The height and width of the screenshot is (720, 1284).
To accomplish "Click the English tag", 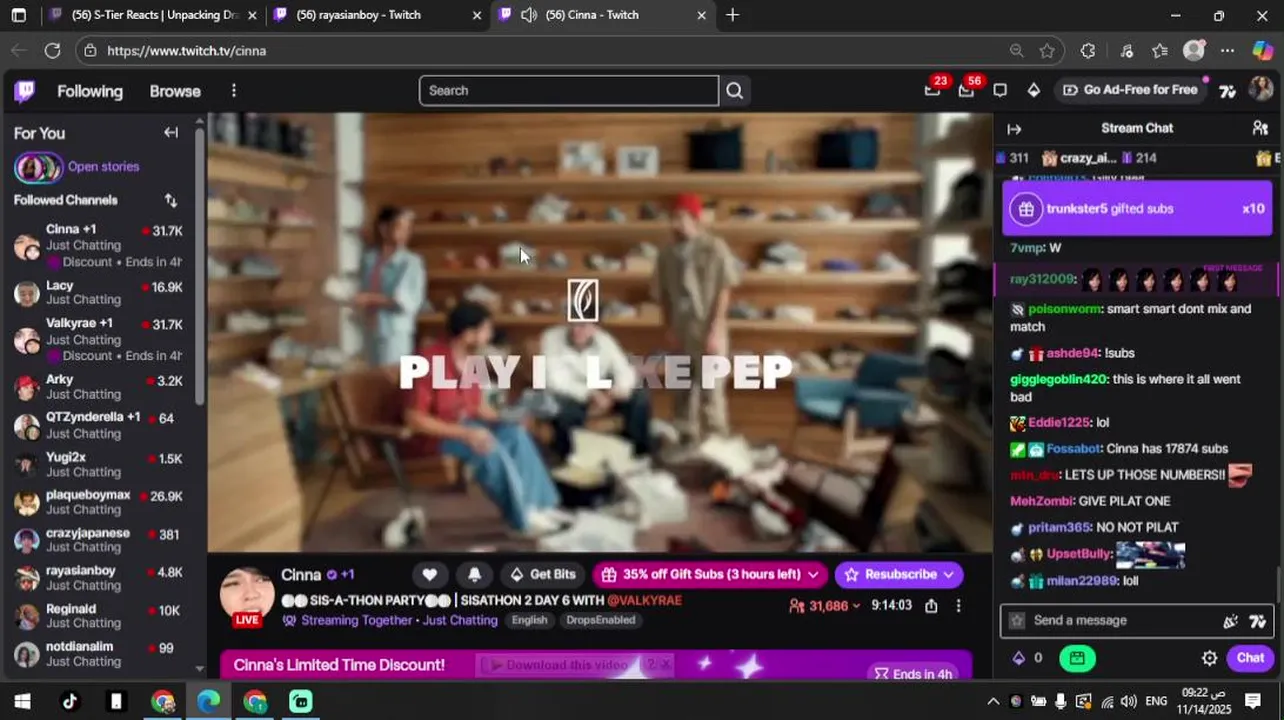I will pyautogui.click(x=529, y=620).
